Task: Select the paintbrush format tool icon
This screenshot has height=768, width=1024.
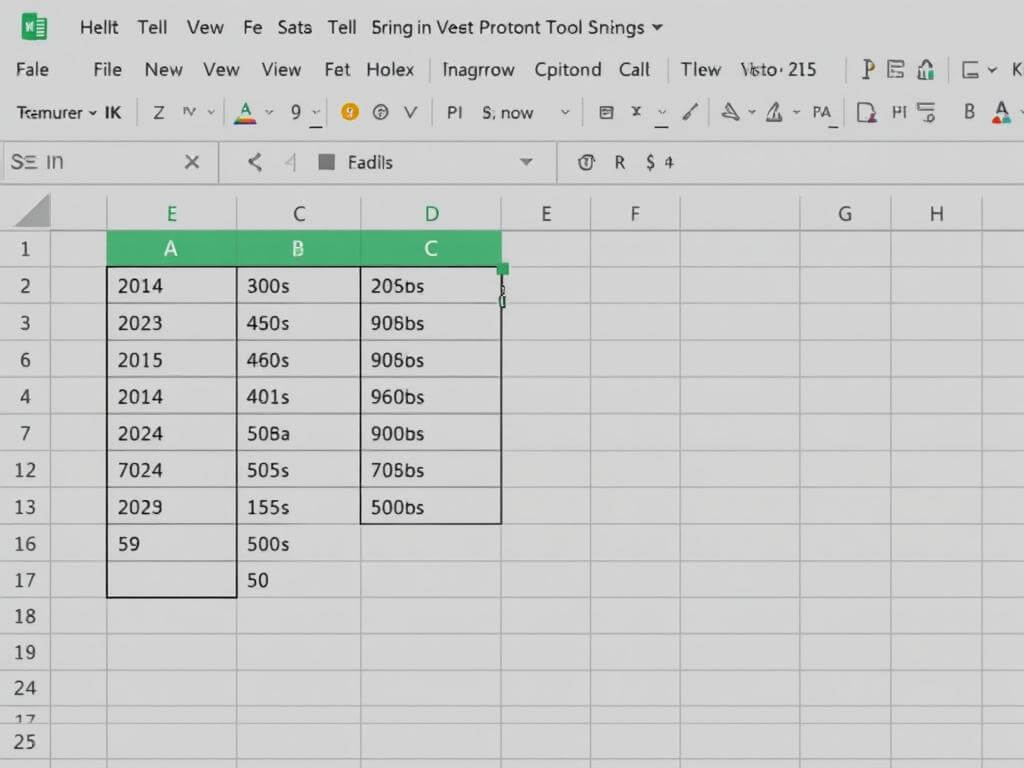Action: 689,112
